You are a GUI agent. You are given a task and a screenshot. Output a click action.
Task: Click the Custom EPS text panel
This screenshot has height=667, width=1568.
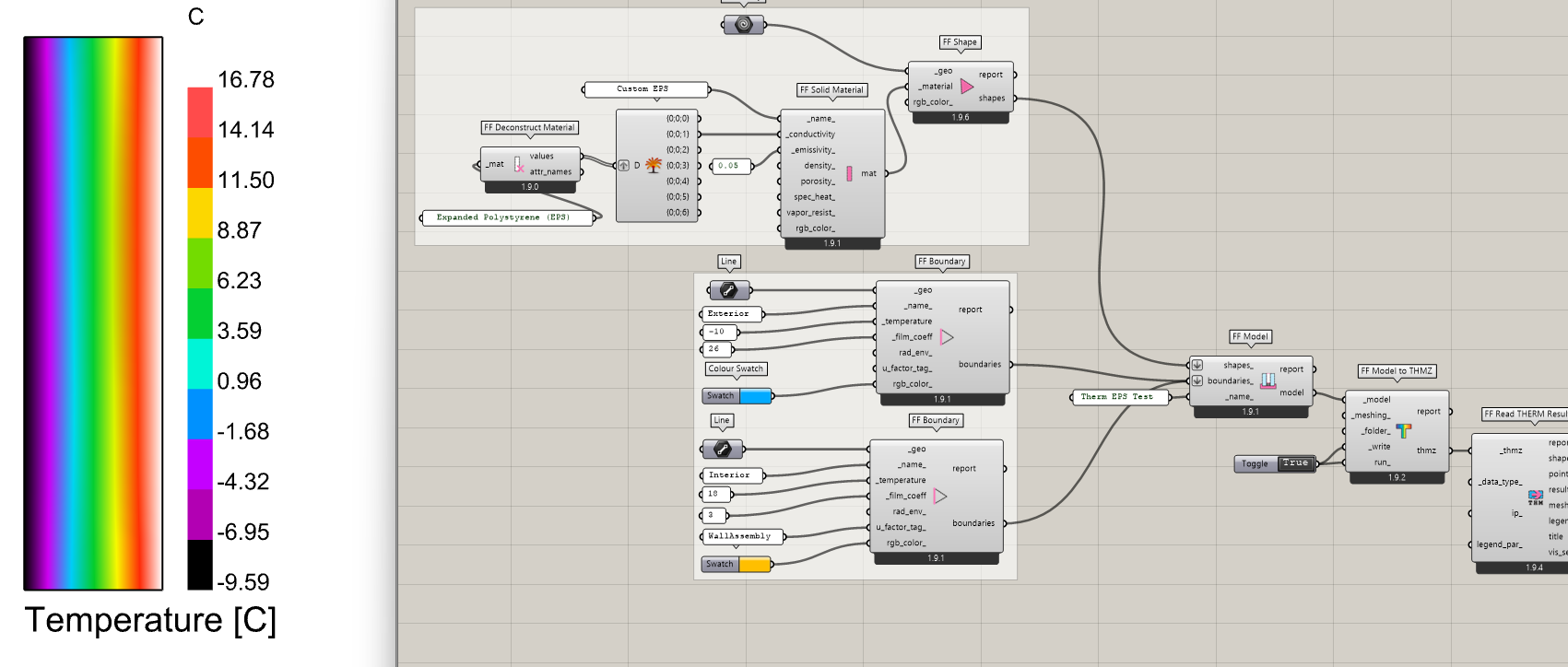click(645, 89)
